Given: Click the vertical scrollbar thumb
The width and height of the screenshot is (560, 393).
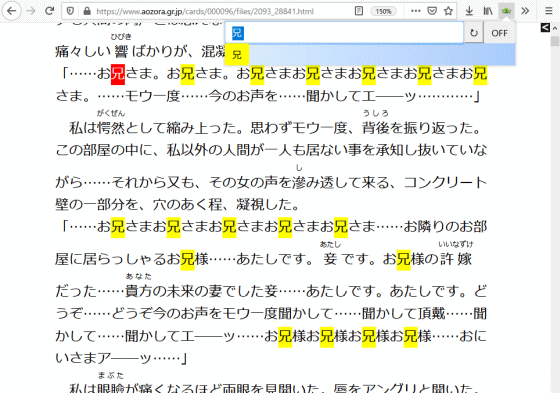Looking at the screenshot, I should click(555, 41).
